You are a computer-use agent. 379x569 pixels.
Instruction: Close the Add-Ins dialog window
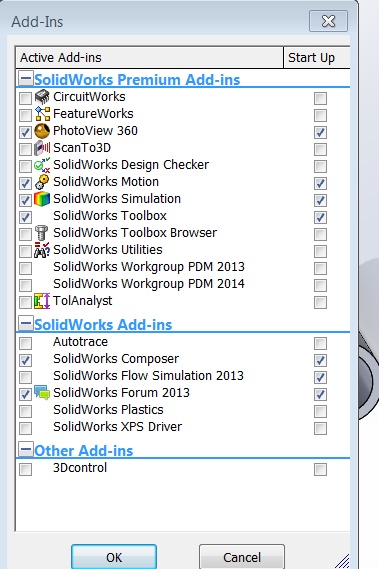pyautogui.click(x=329, y=21)
